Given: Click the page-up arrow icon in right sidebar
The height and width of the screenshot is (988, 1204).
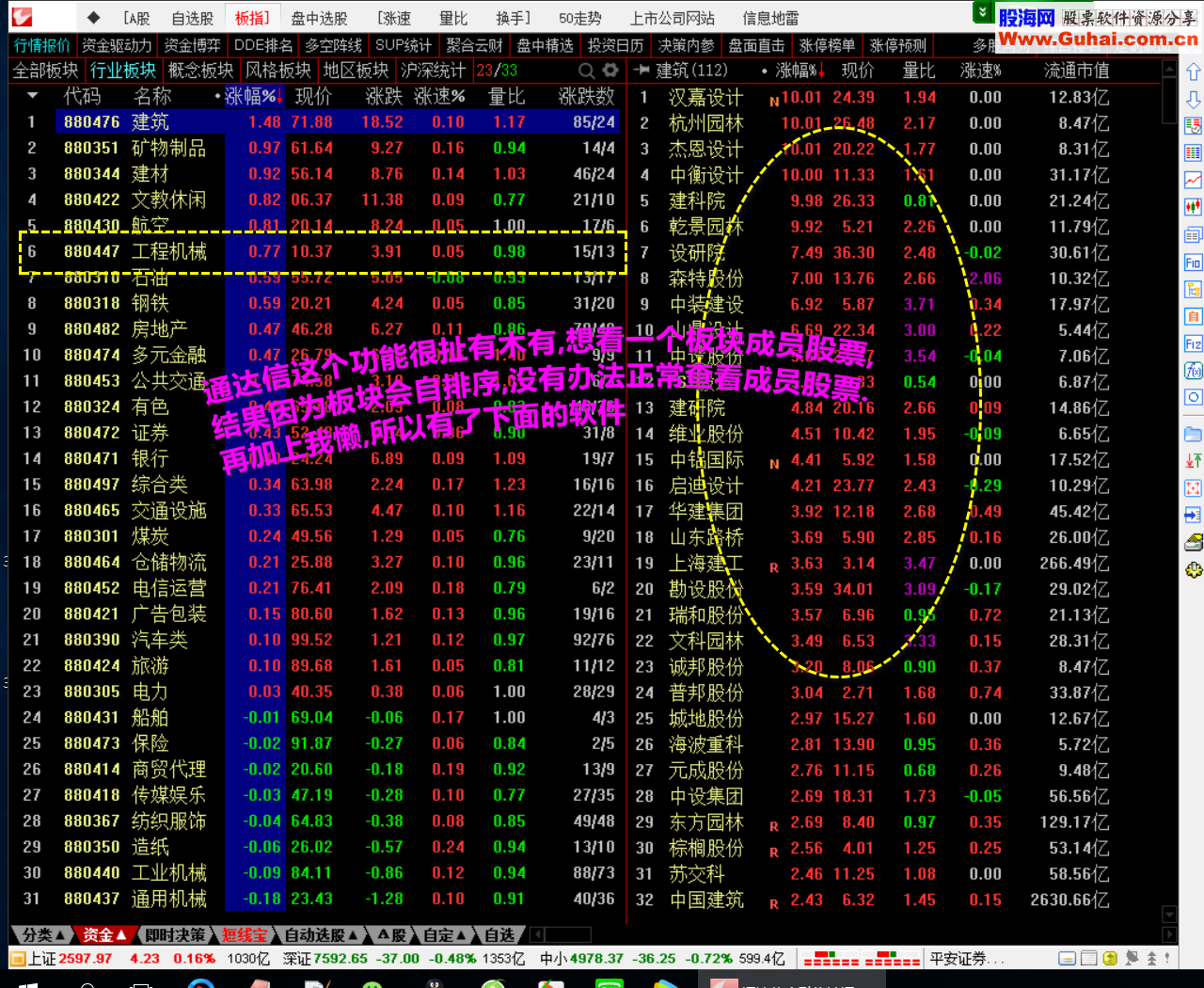Looking at the screenshot, I should coord(1193,72).
